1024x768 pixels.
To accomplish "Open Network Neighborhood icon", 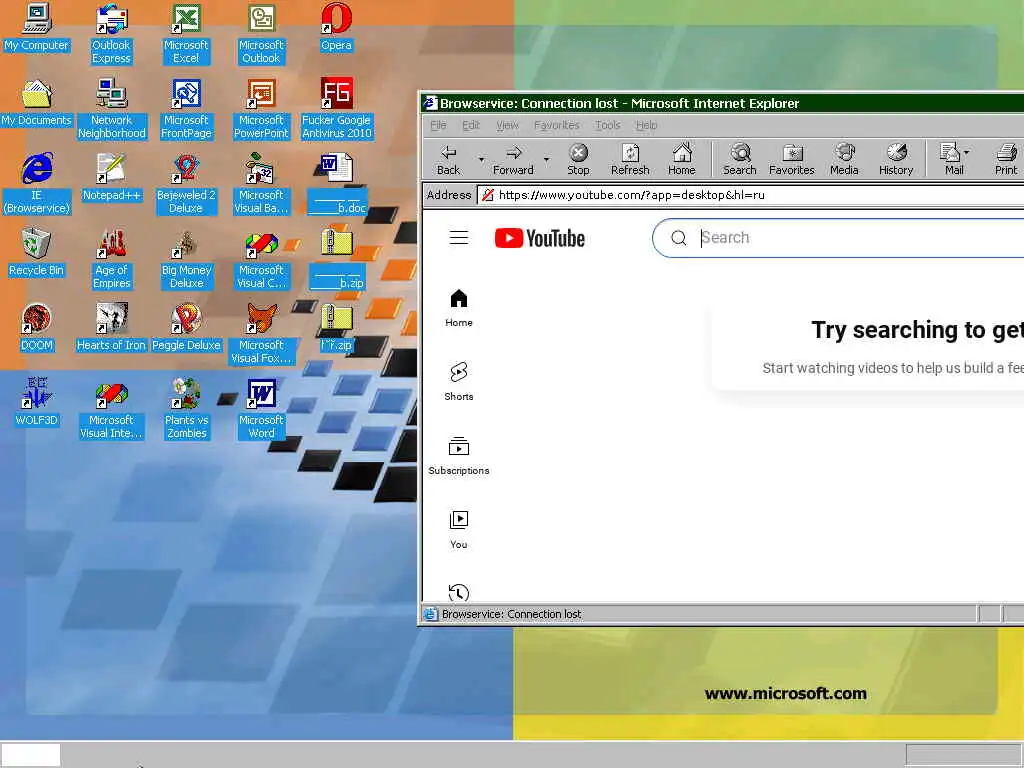I will [112, 109].
